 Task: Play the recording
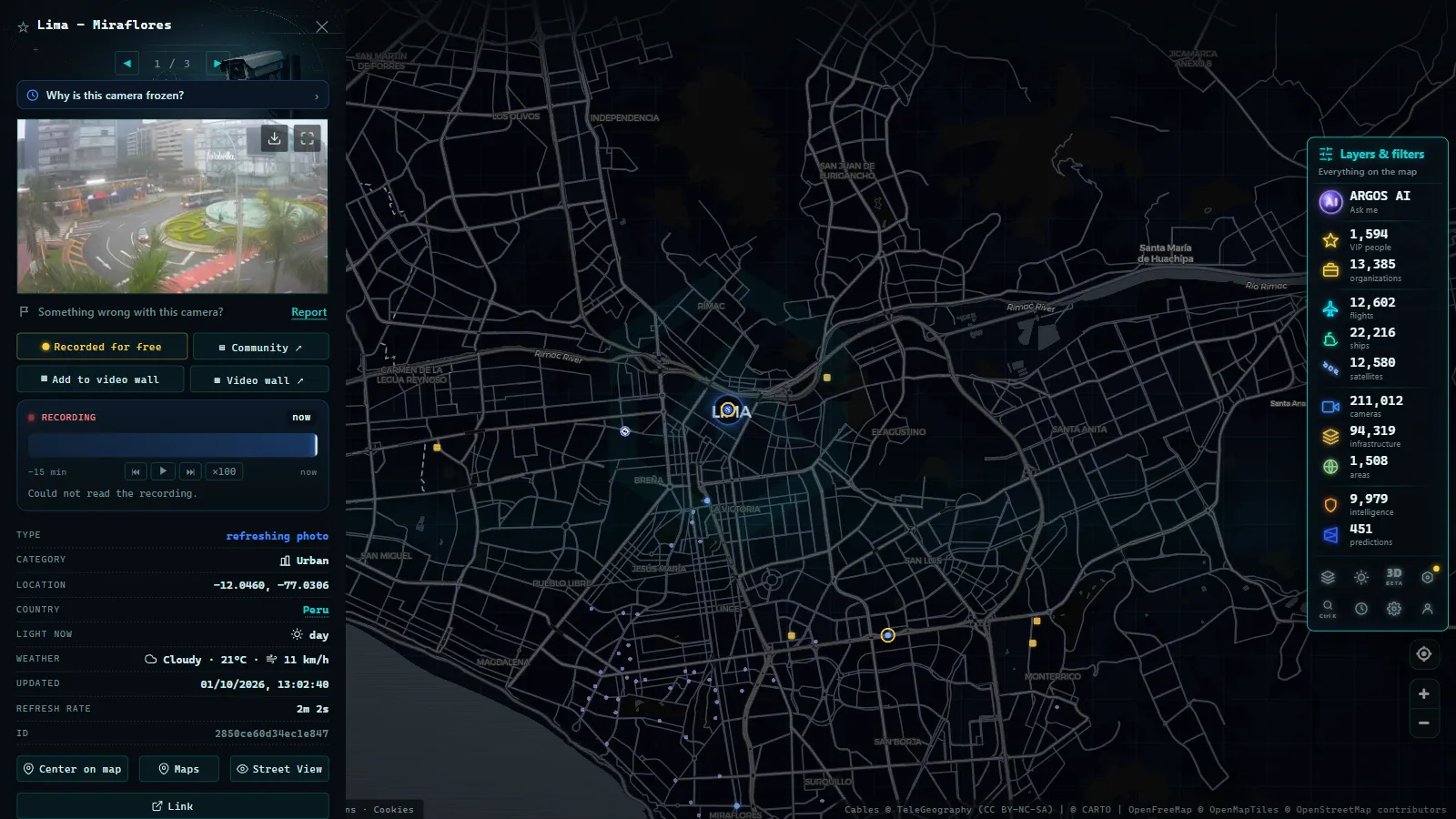[x=163, y=471]
